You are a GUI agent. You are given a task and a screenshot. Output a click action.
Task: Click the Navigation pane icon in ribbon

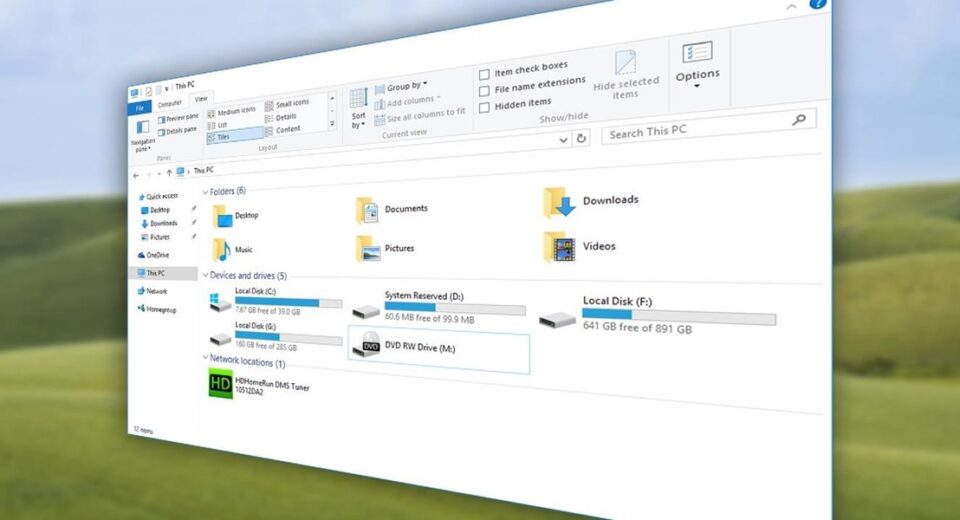pyautogui.click(x=143, y=127)
